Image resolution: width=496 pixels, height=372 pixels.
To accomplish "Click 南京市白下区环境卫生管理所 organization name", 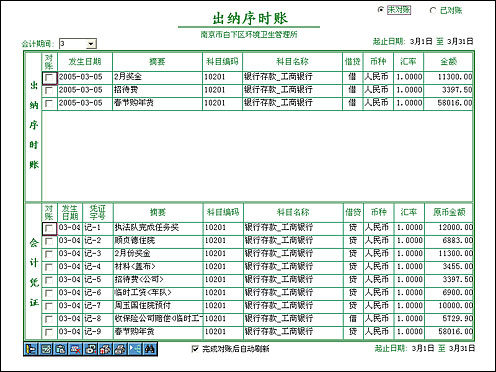I will click(x=249, y=35).
